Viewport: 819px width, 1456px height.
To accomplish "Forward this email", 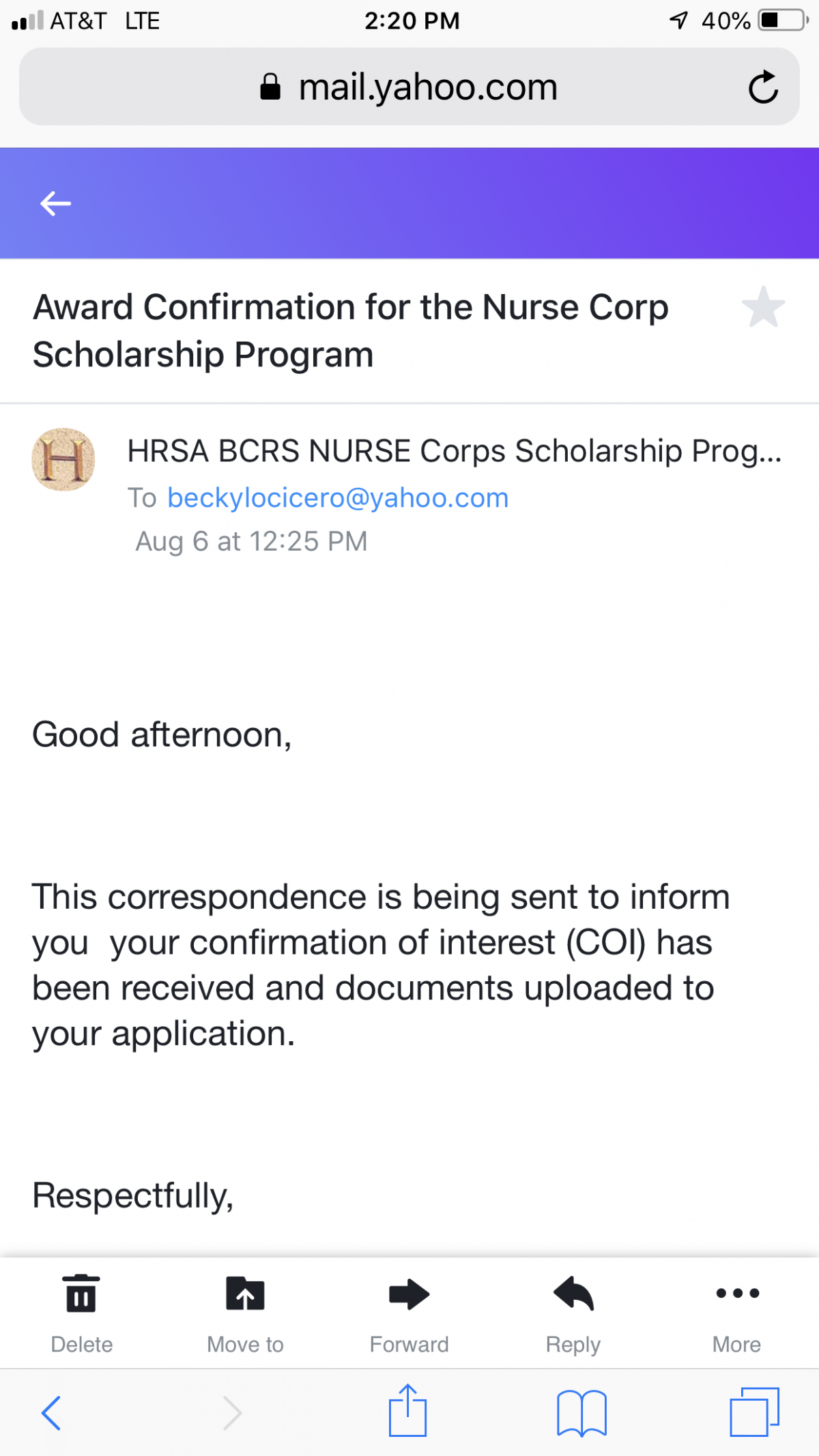I will [409, 1294].
